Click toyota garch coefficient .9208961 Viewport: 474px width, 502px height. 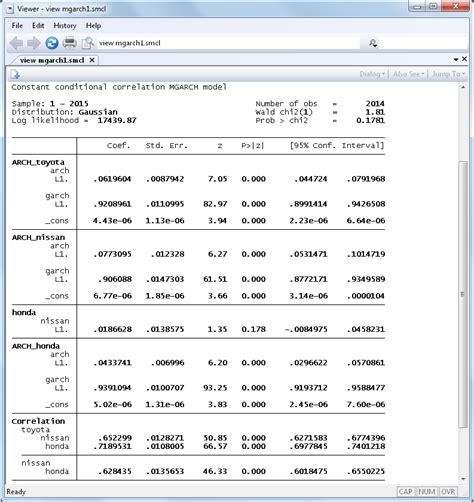pyautogui.click(x=112, y=204)
